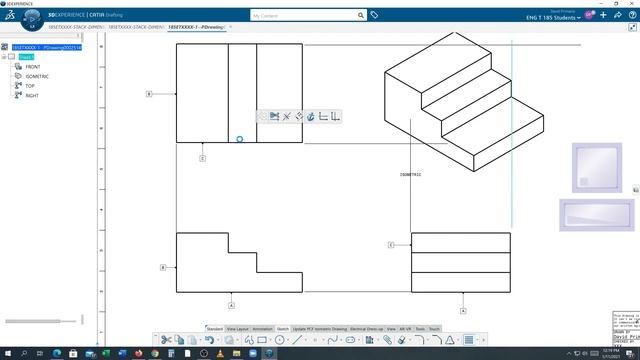640x360 pixels.
Task: Click the Undo arrow
Action: tap(209, 340)
